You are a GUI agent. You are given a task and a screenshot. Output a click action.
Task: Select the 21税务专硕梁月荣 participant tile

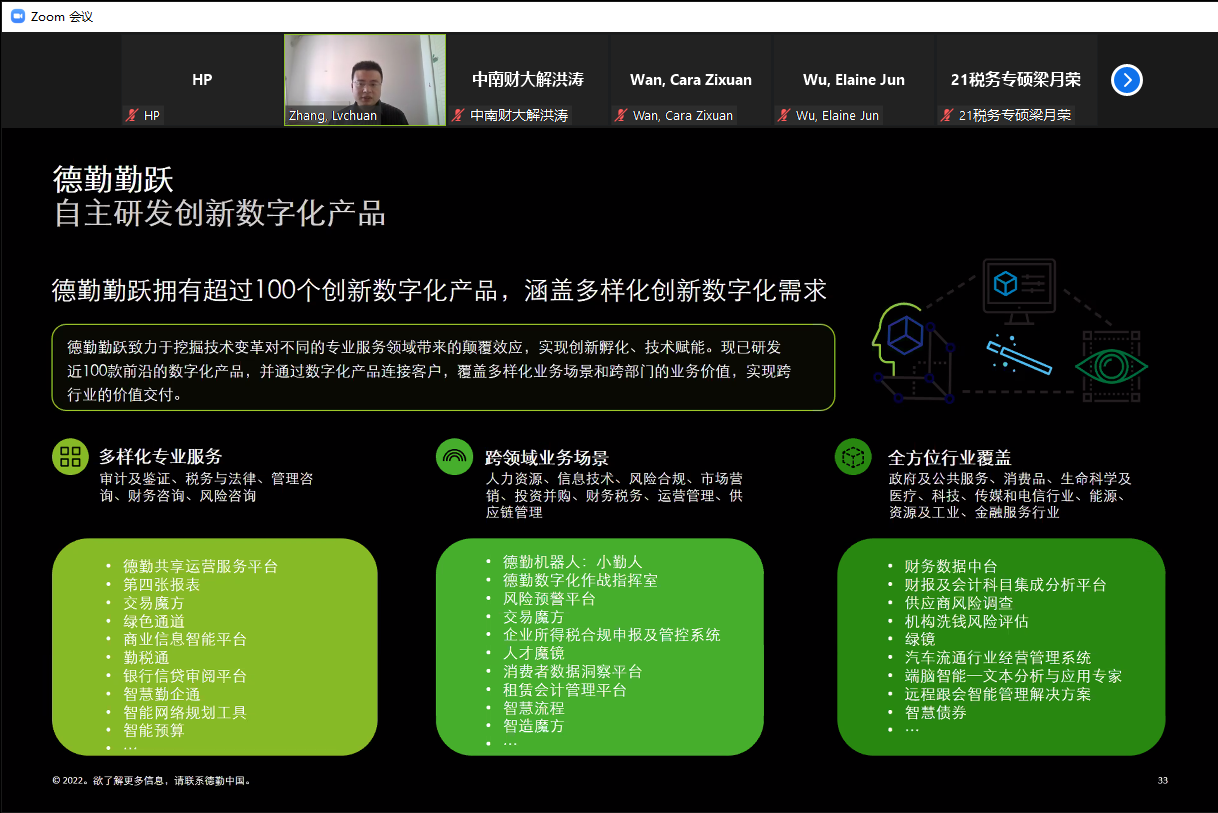click(x=1015, y=80)
